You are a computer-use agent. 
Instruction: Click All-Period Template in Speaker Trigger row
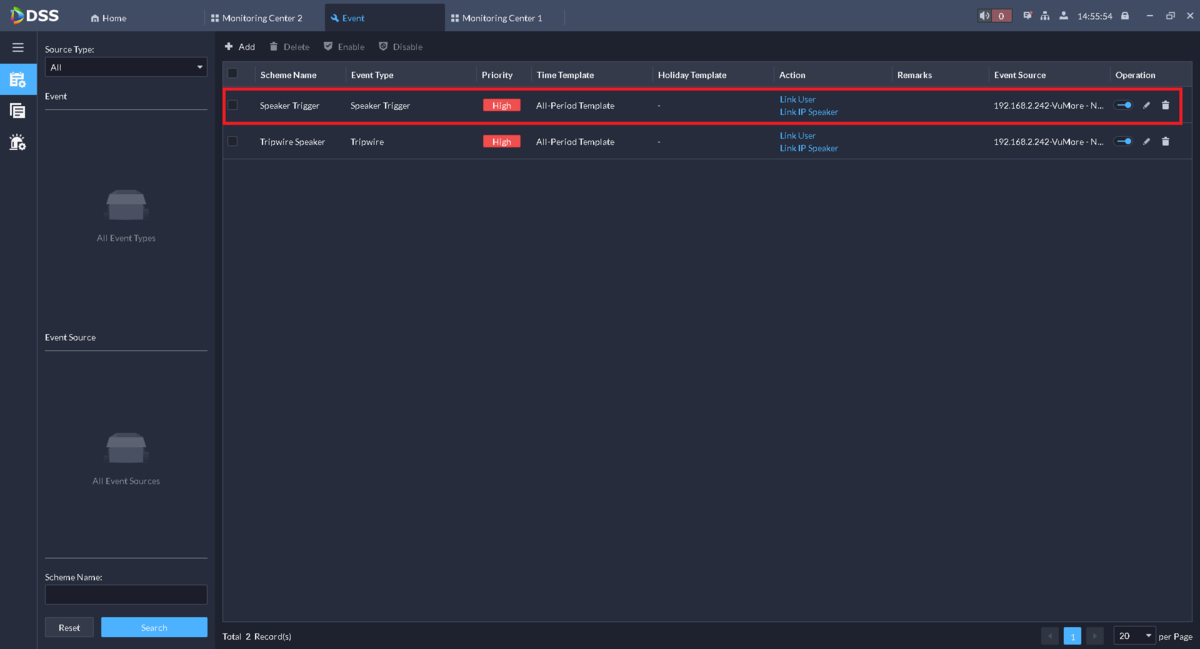coord(575,105)
